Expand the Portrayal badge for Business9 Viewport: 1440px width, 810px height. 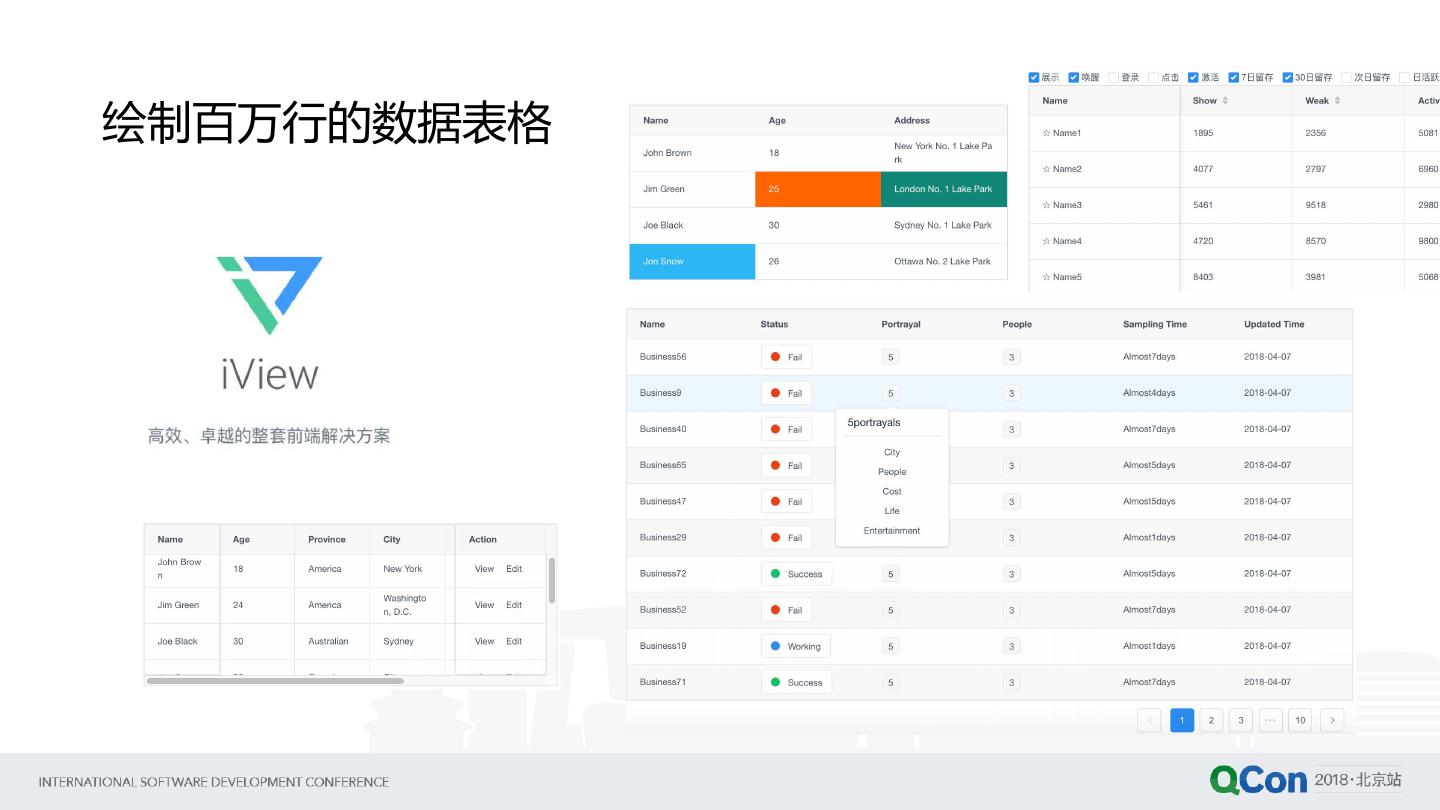pos(891,393)
